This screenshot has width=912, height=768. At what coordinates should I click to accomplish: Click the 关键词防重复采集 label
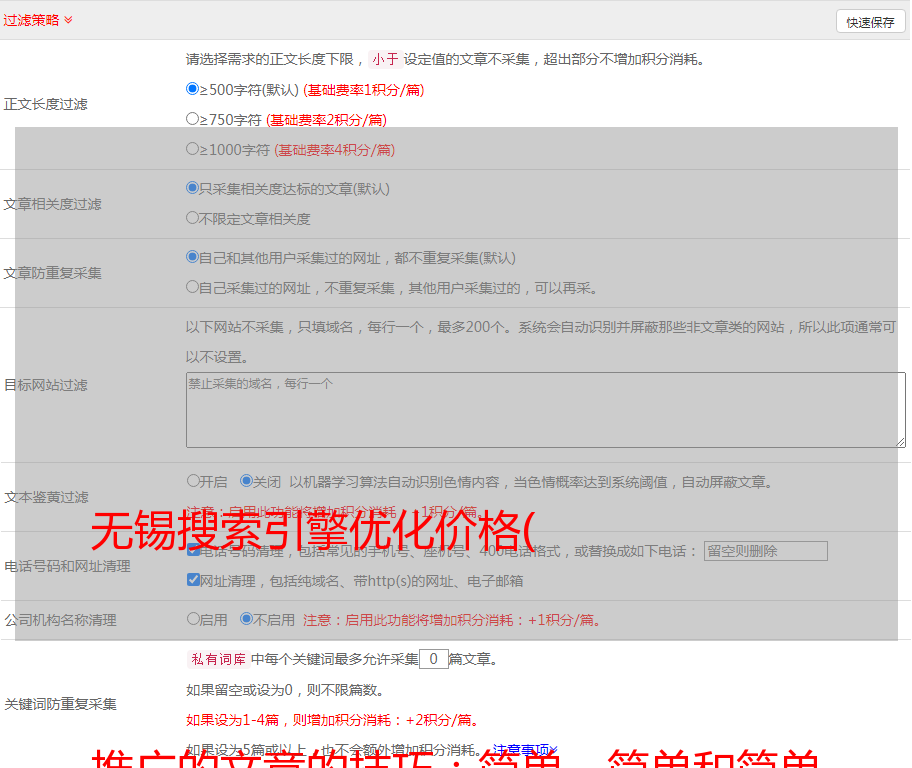point(60,704)
